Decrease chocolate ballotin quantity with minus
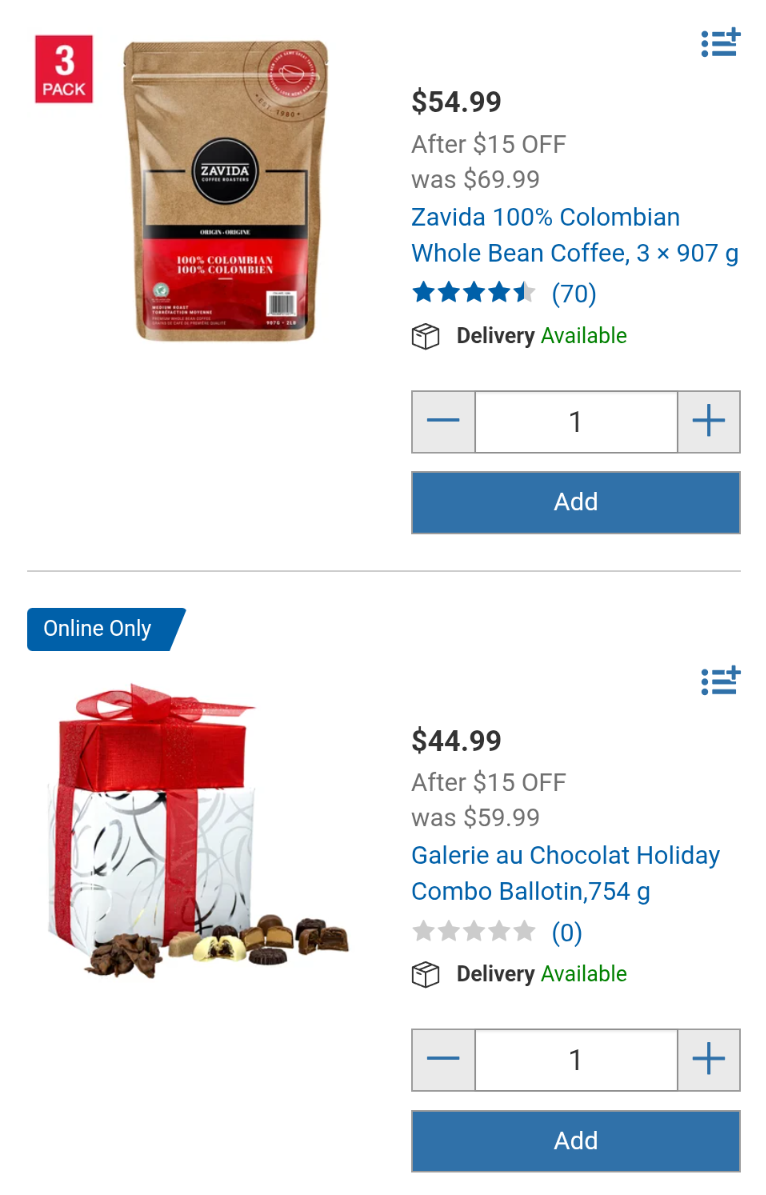This screenshot has width=766, height=1195. click(444, 1059)
